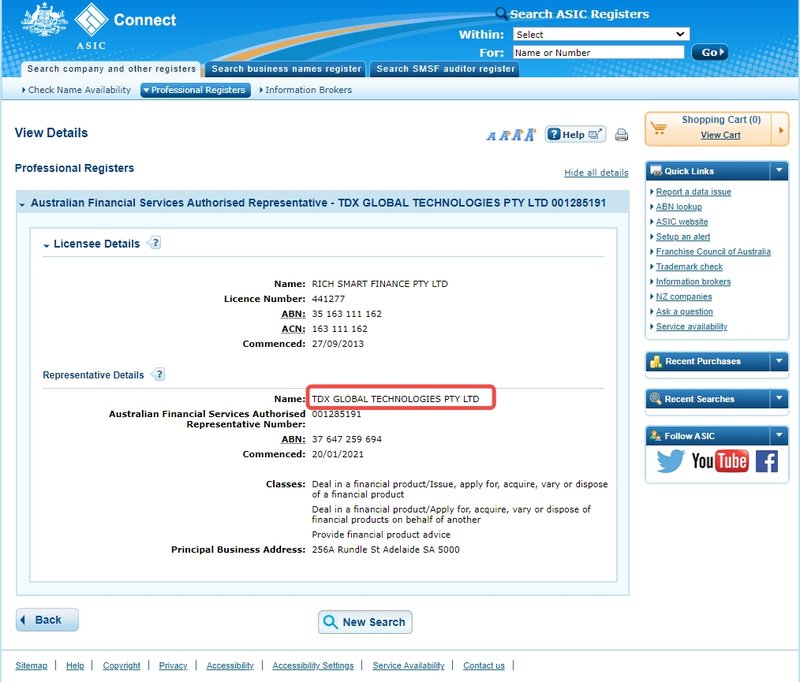Viewport: 800px width, 682px height.
Task: Click the Hide all details link
Action: coord(596,172)
